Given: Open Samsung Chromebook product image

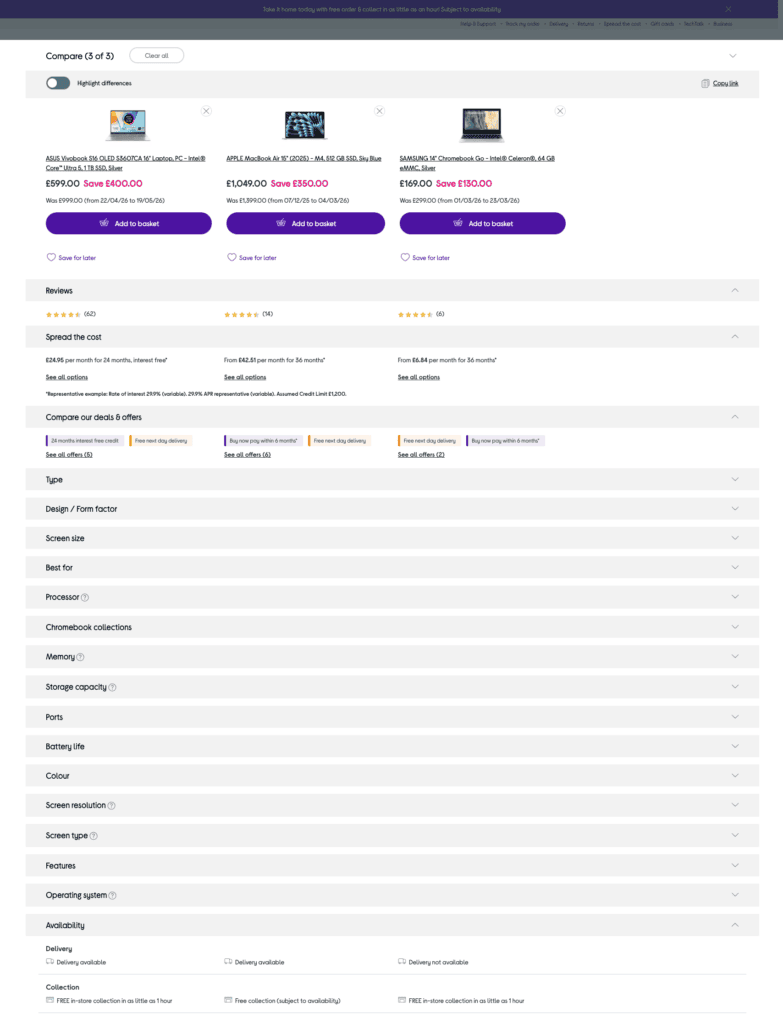Looking at the screenshot, I should (482, 125).
